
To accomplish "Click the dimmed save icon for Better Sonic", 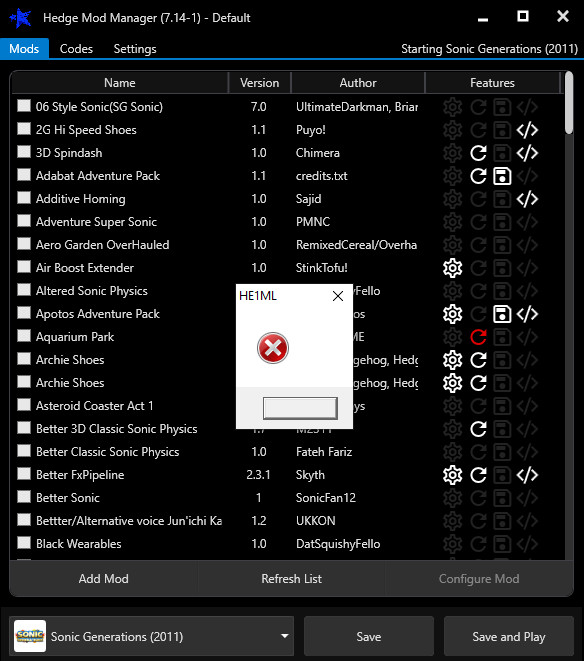I will 502,498.
